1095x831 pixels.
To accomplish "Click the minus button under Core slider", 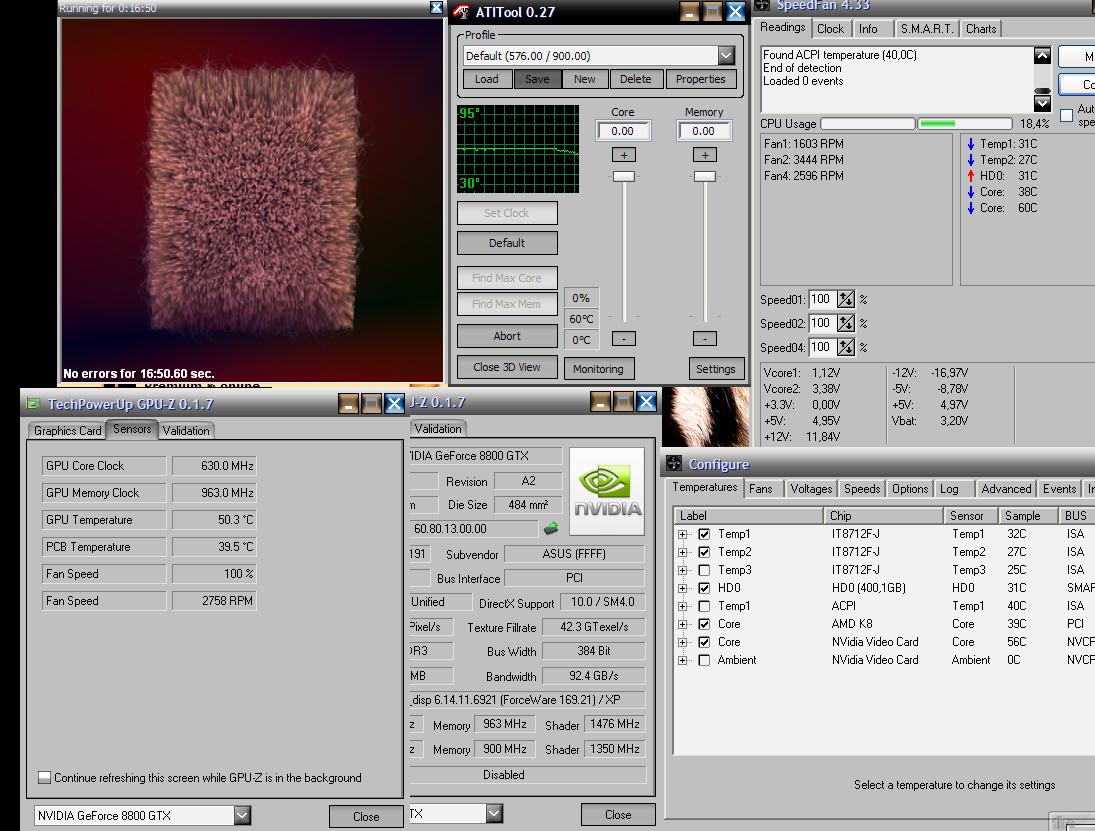I will [624, 339].
